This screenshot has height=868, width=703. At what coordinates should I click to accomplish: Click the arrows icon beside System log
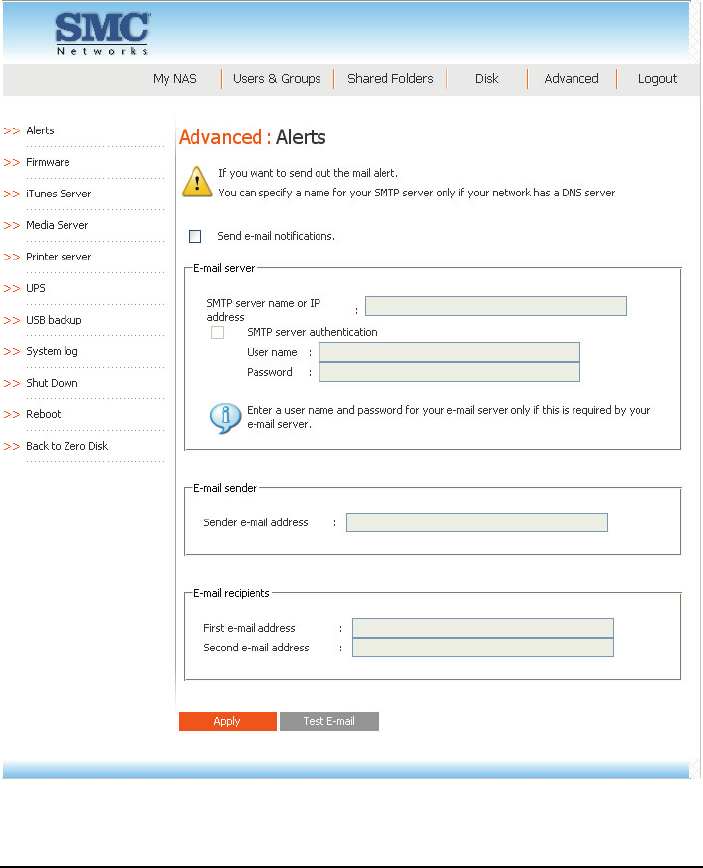click(12, 352)
